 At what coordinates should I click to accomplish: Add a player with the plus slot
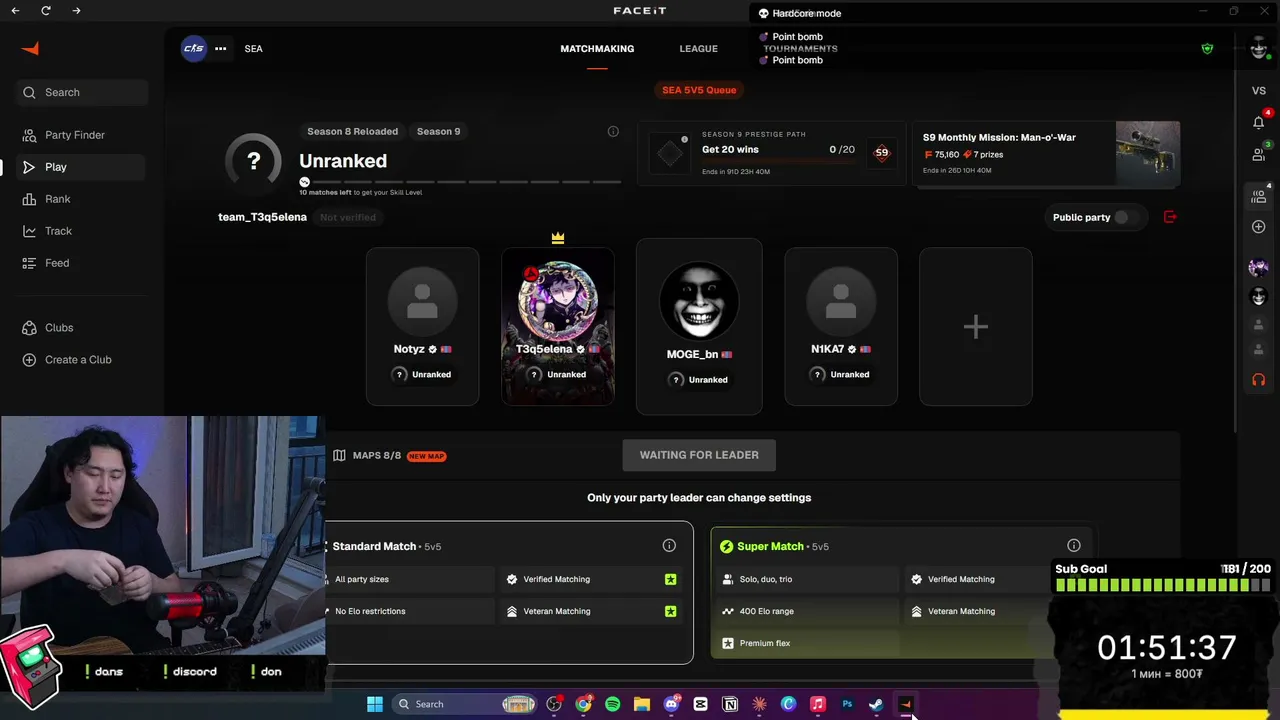976,327
